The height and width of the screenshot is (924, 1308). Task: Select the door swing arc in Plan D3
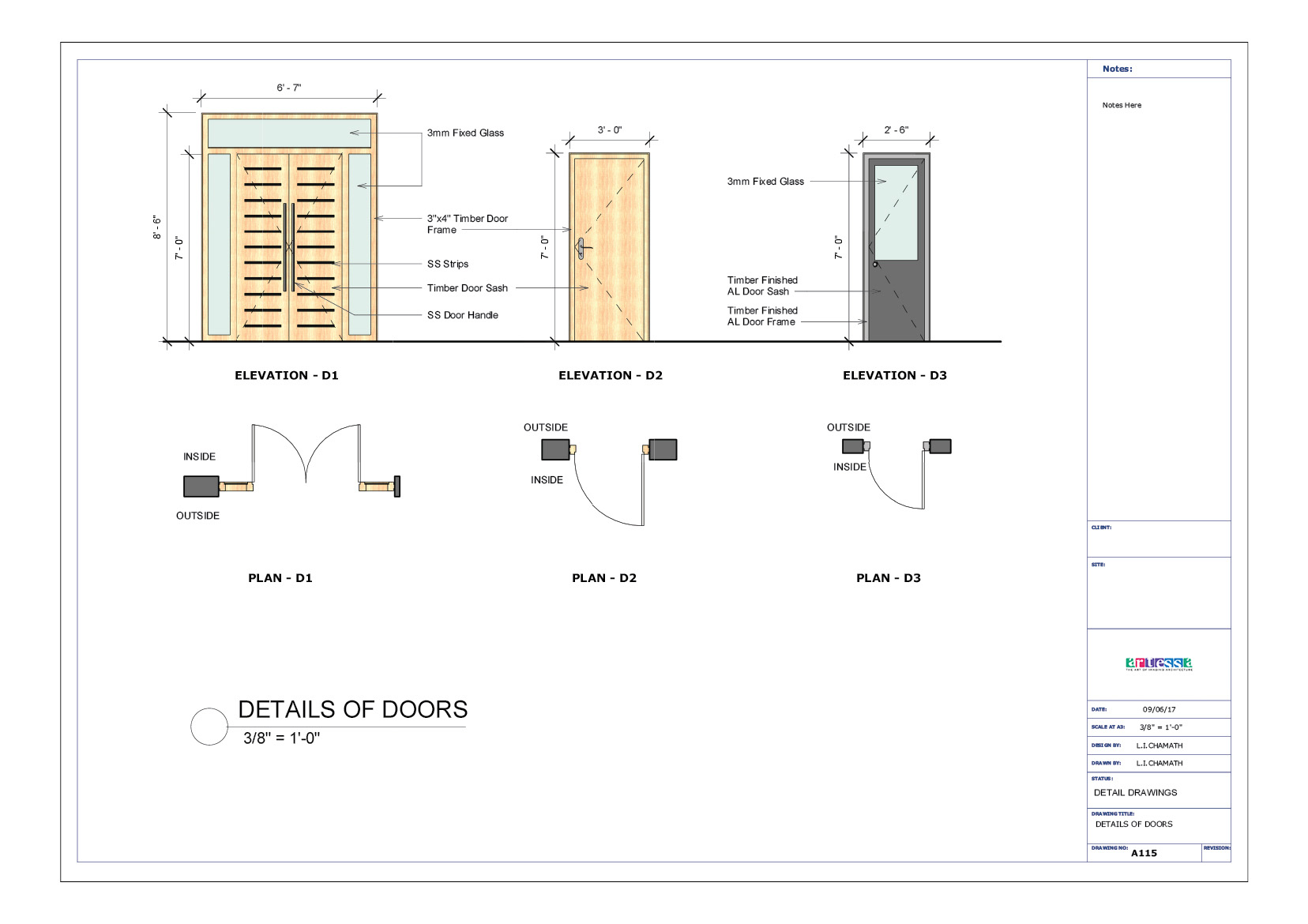tap(891, 494)
